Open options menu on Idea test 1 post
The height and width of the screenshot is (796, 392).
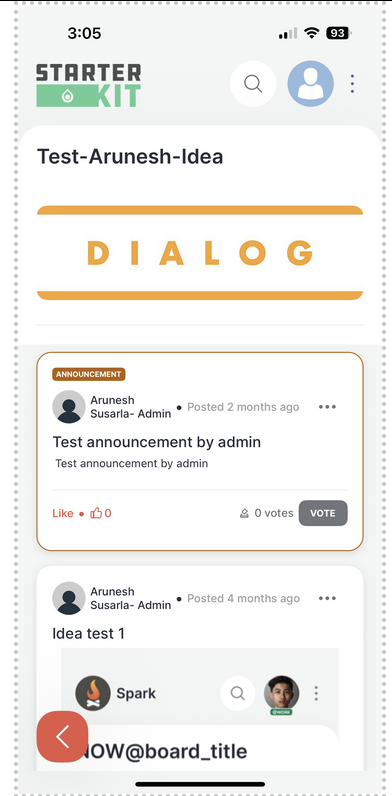[327, 599]
